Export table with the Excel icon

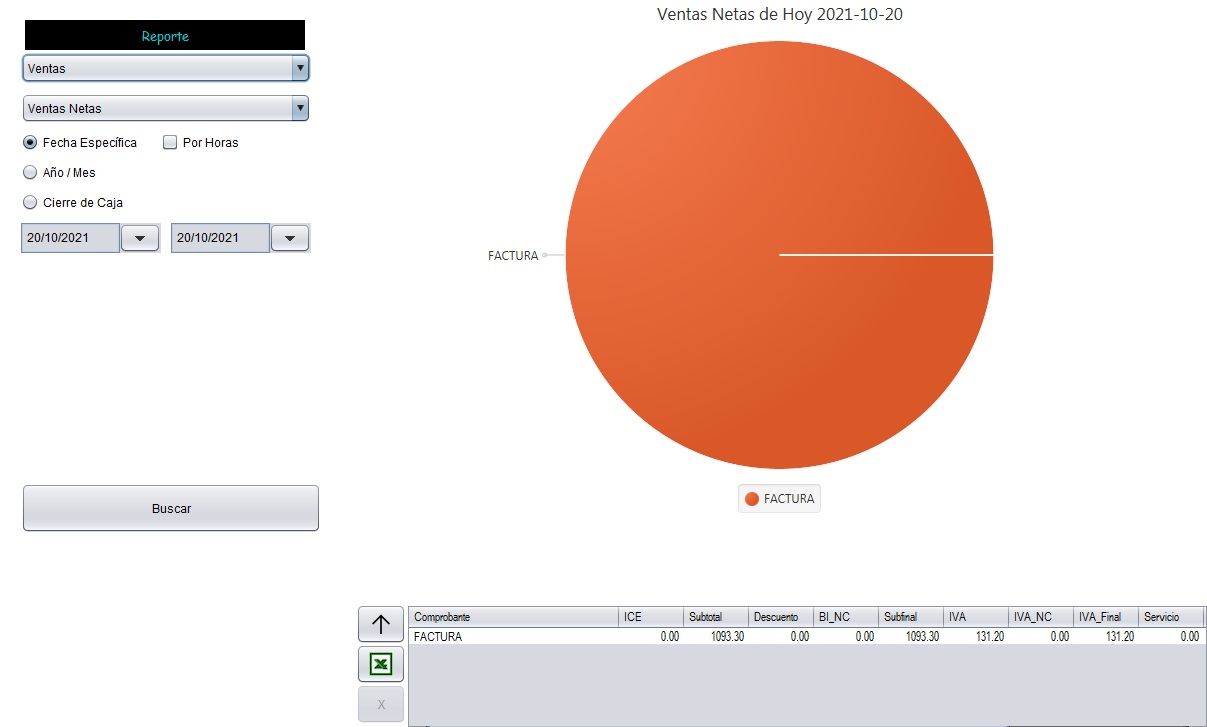pos(380,664)
